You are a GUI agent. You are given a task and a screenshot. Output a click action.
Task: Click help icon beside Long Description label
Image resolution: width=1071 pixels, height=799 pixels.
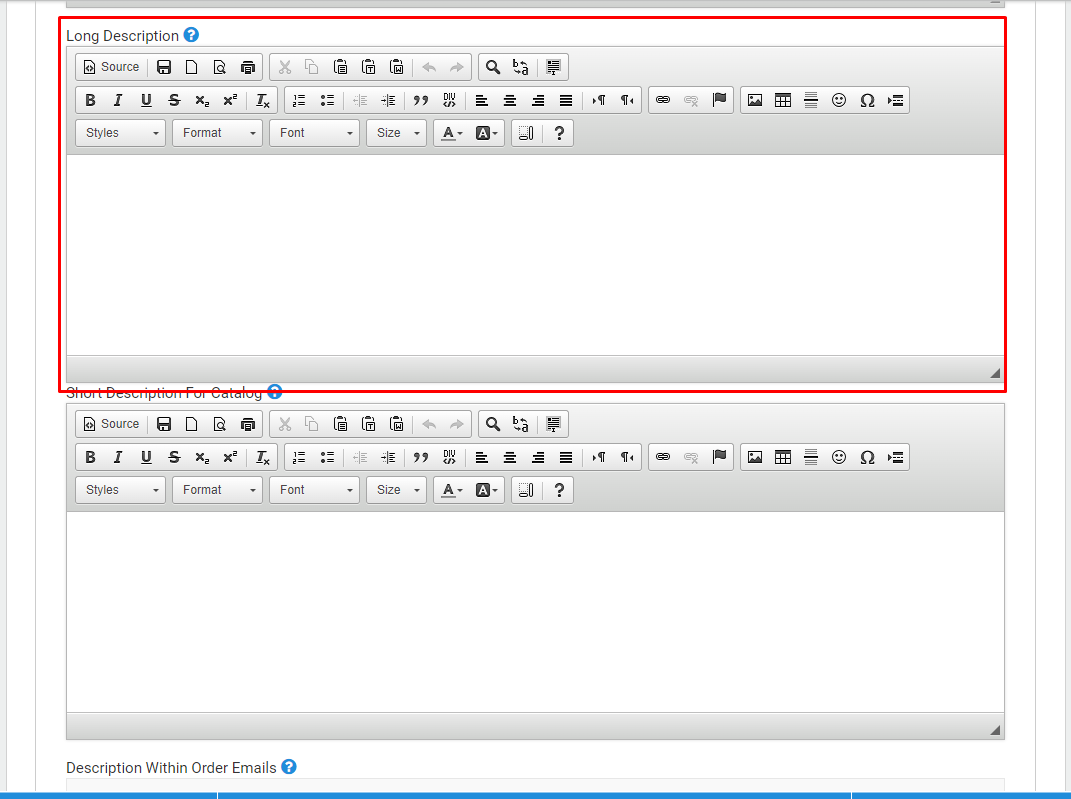(x=191, y=35)
